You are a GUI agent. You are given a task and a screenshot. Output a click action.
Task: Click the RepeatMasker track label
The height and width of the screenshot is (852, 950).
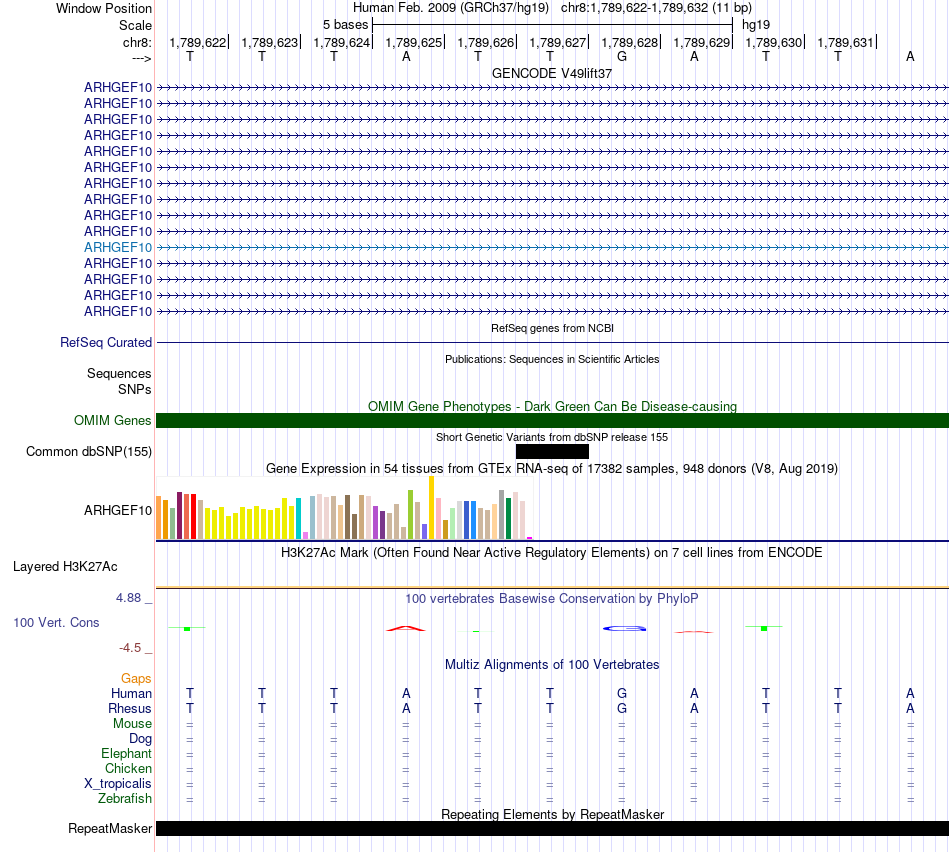110,828
